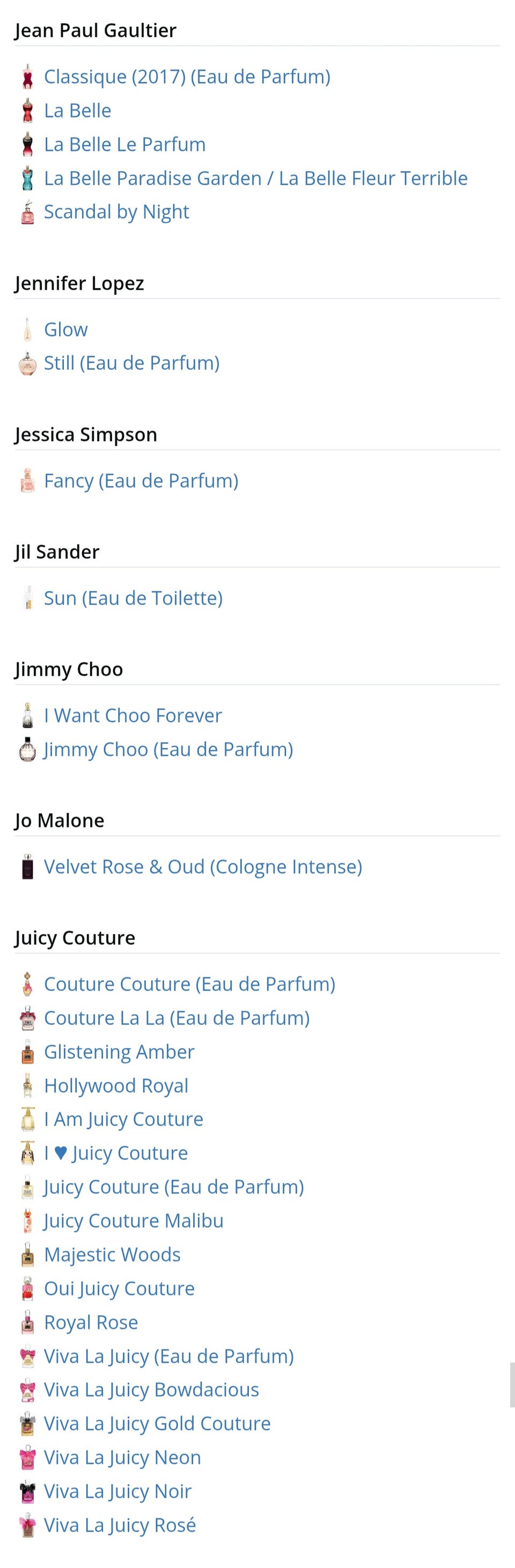Open Sun (Eau de Toilette) link
Image resolution: width=515 pixels, height=1568 pixels.
point(133,599)
